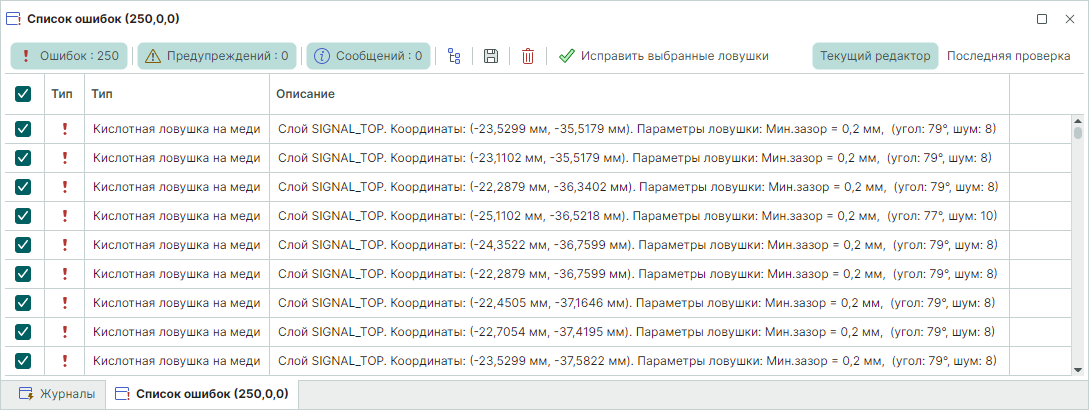
Task: Maximize the Список ошибок panel
Action: 1042,19
